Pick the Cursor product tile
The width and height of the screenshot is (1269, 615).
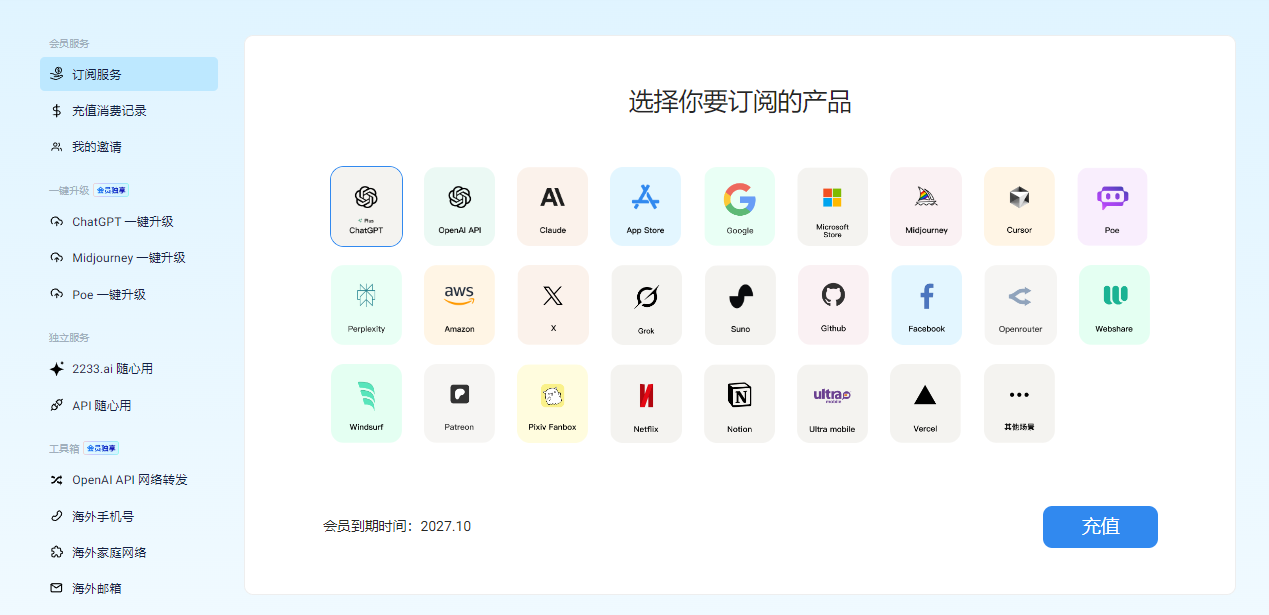(1019, 206)
